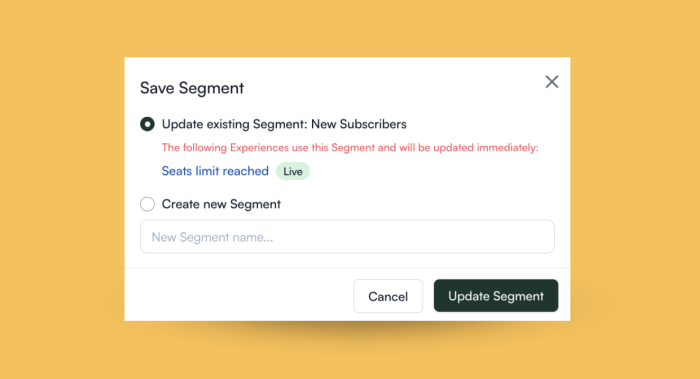Click the Save Segment dialog title
The image size is (700, 379).
coord(192,88)
